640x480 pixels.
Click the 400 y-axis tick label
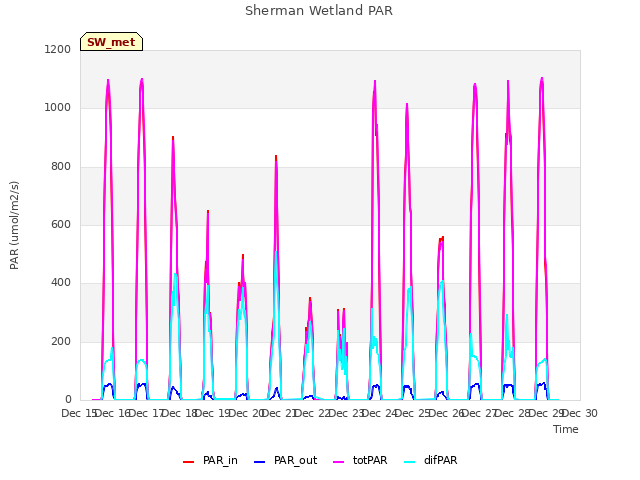point(61,283)
